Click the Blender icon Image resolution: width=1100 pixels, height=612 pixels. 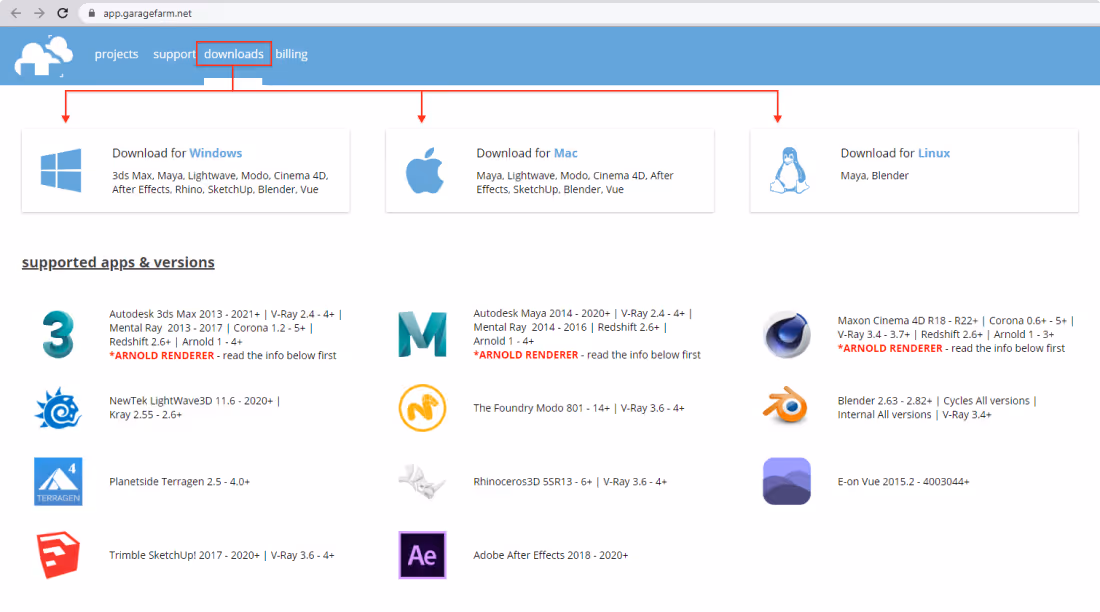(786, 406)
